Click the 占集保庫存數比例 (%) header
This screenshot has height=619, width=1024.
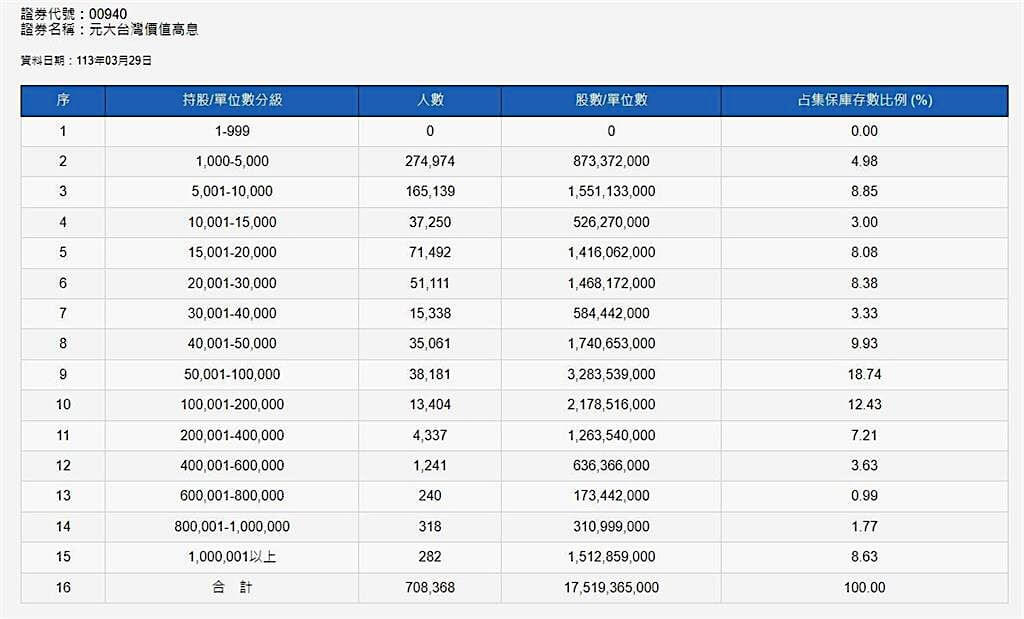(864, 101)
